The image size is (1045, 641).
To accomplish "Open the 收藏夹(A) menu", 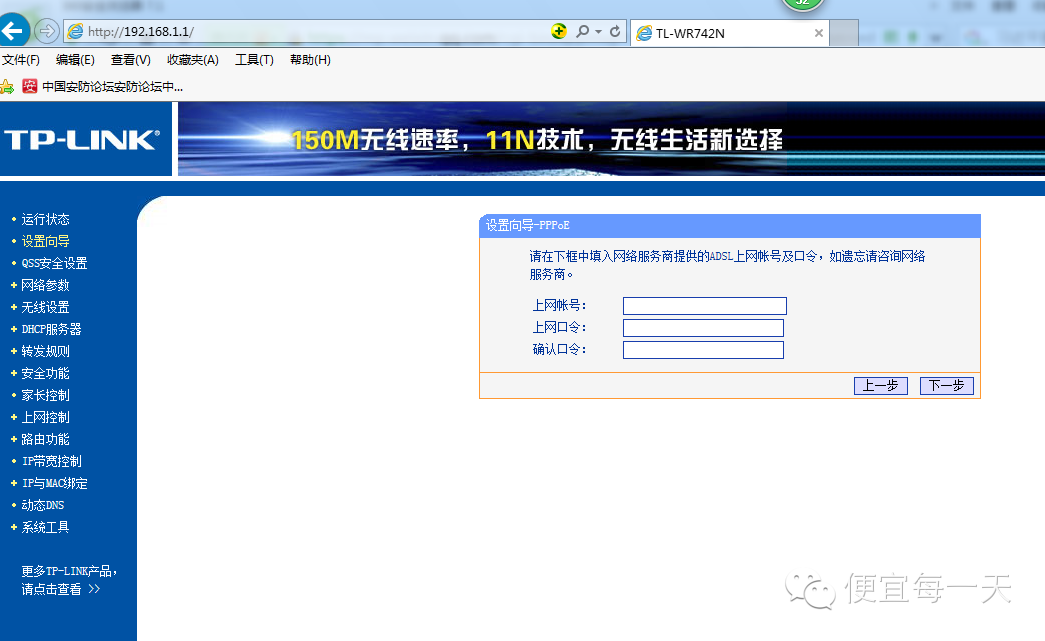I will (x=193, y=60).
